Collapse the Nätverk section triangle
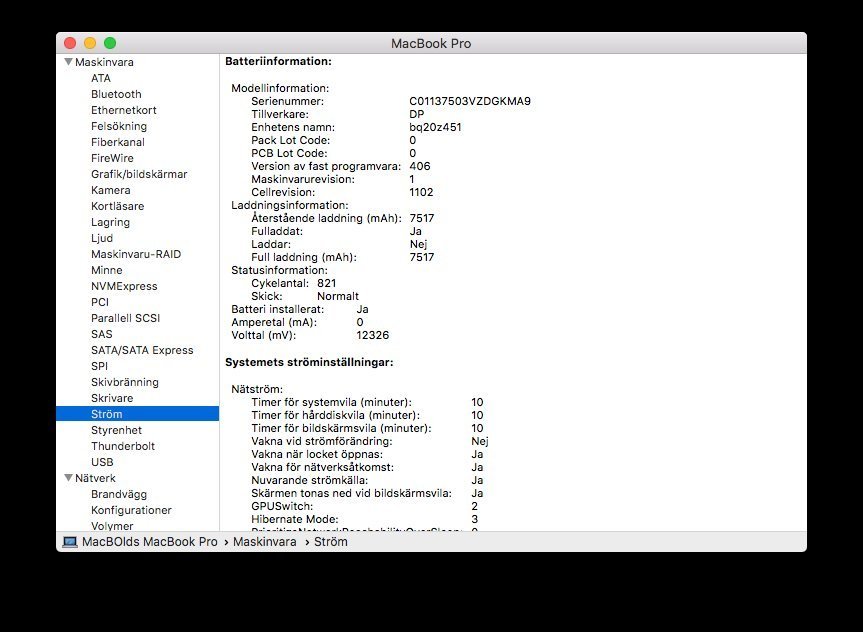Viewport: 863px width, 632px height. click(68, 478)
